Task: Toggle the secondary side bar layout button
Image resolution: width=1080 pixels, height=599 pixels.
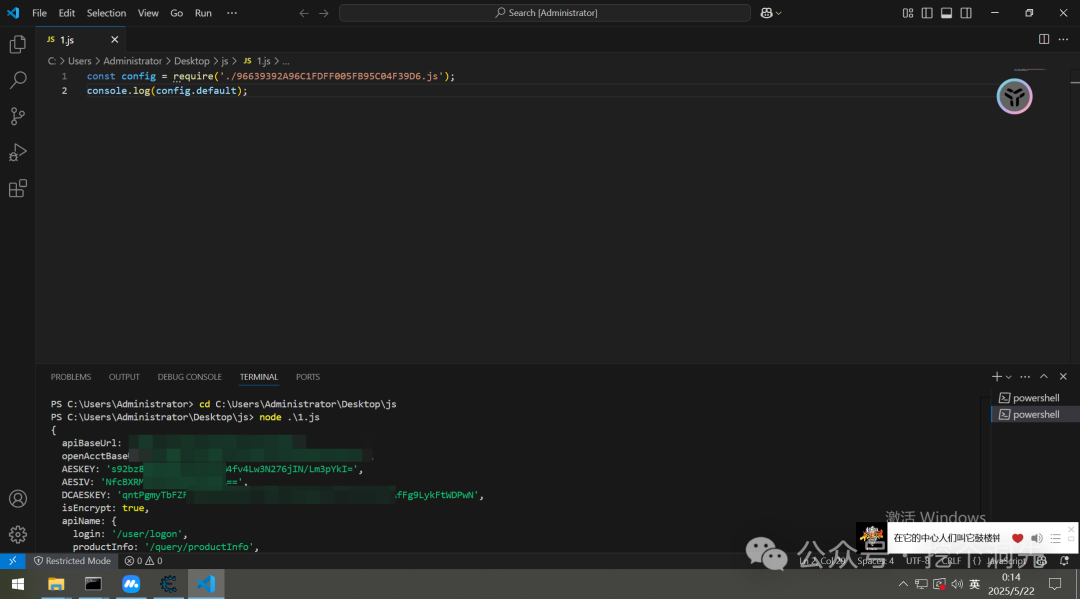Action: [x=966, y=13]
